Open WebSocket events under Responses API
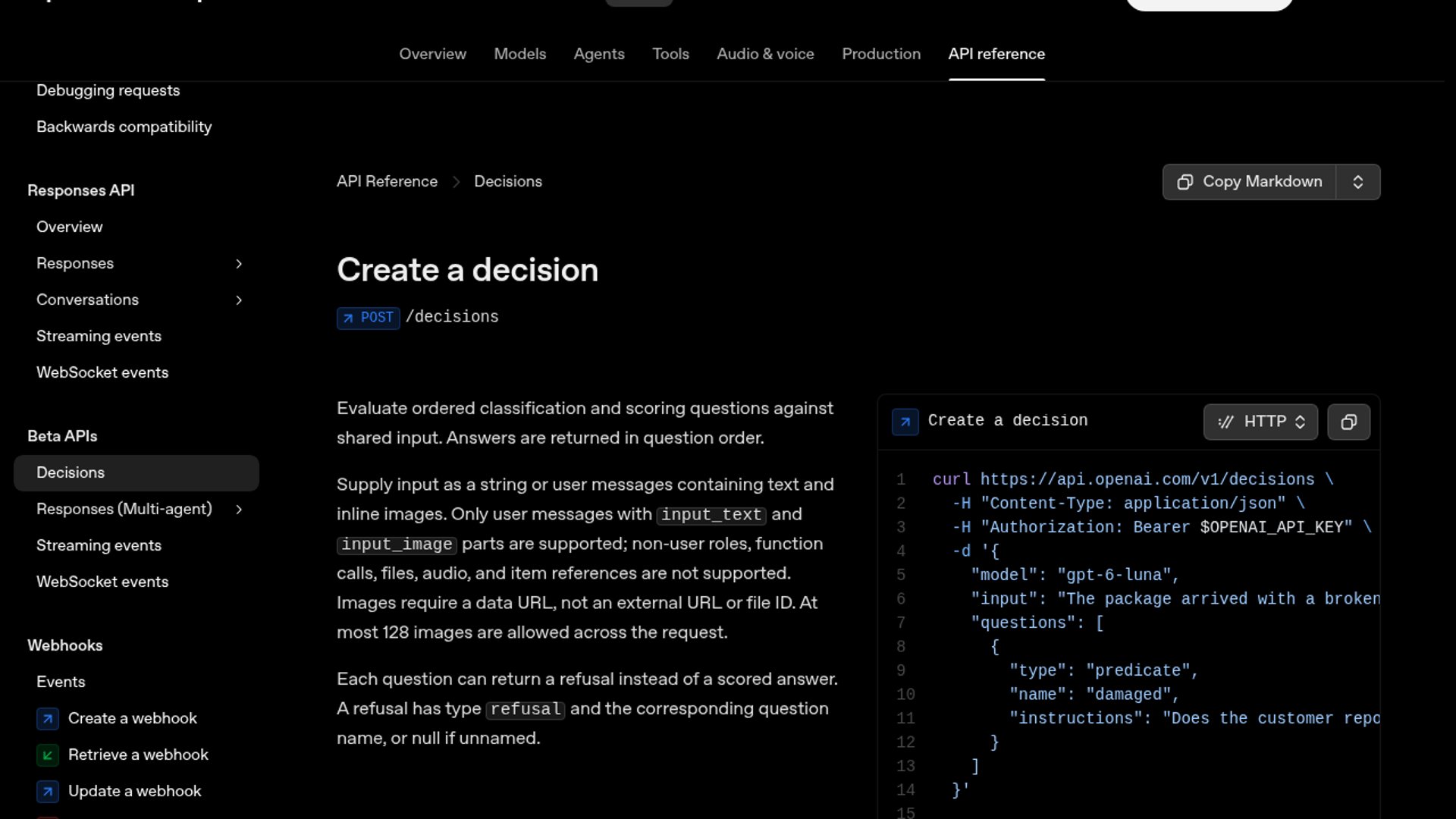The image size is (1456, 819). click(102, 372)
